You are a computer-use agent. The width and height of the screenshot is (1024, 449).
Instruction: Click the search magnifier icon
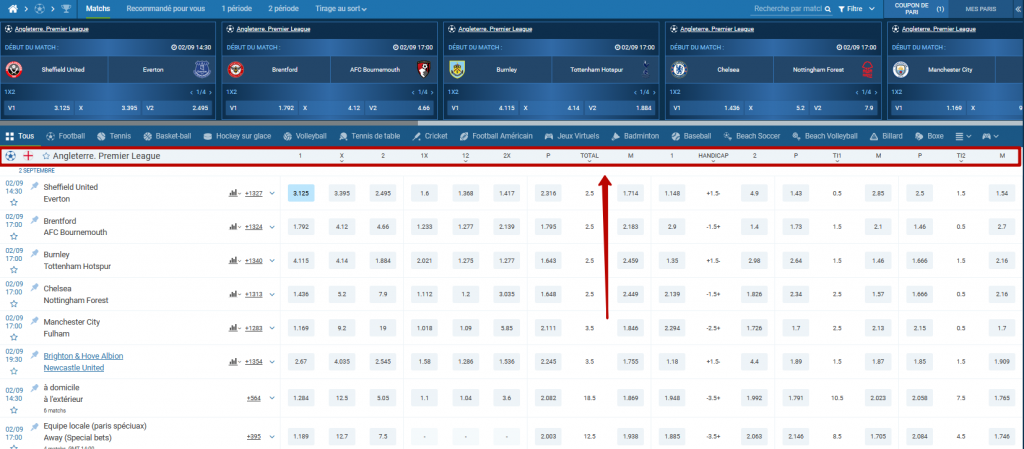click(x=827, y=9)
